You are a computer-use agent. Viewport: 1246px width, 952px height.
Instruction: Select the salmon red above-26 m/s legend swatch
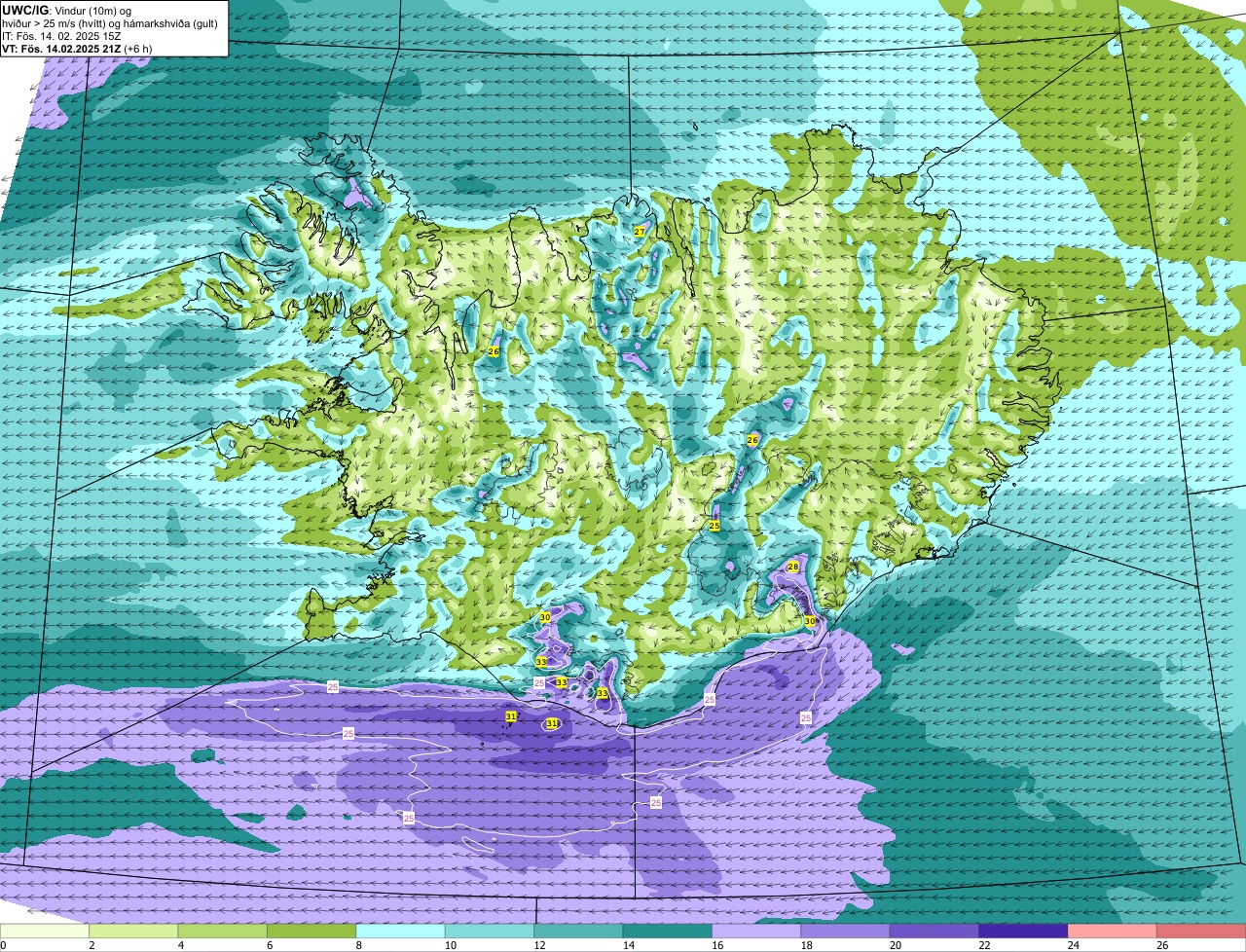(1202, 931)
